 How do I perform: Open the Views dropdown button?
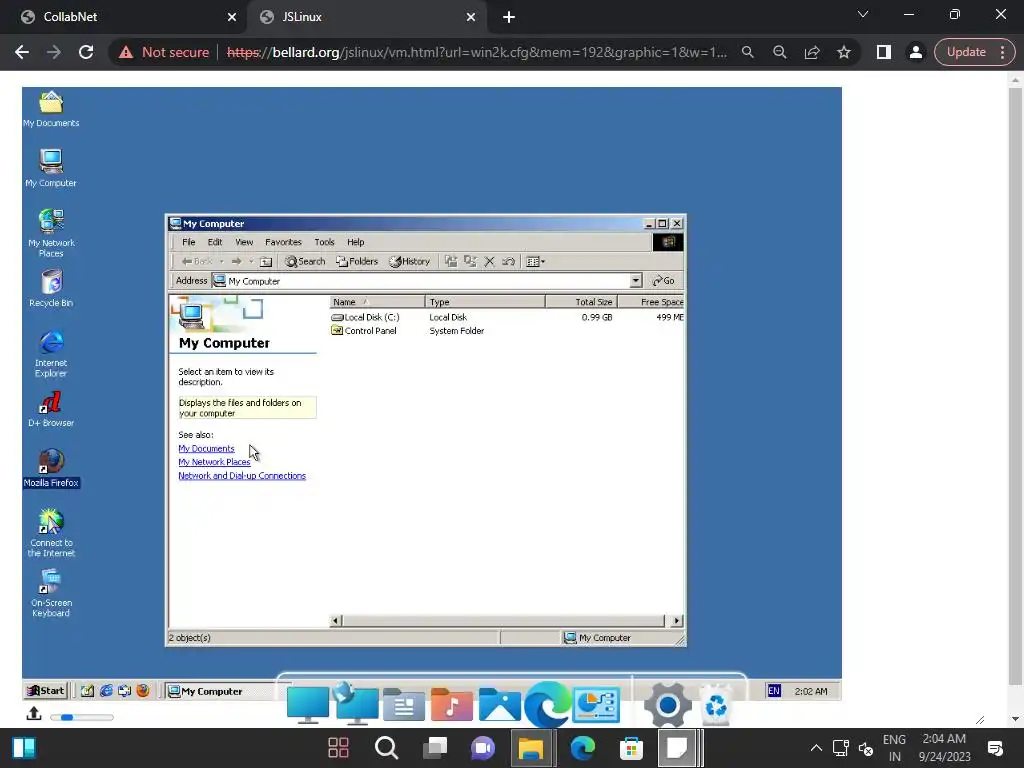536,261
